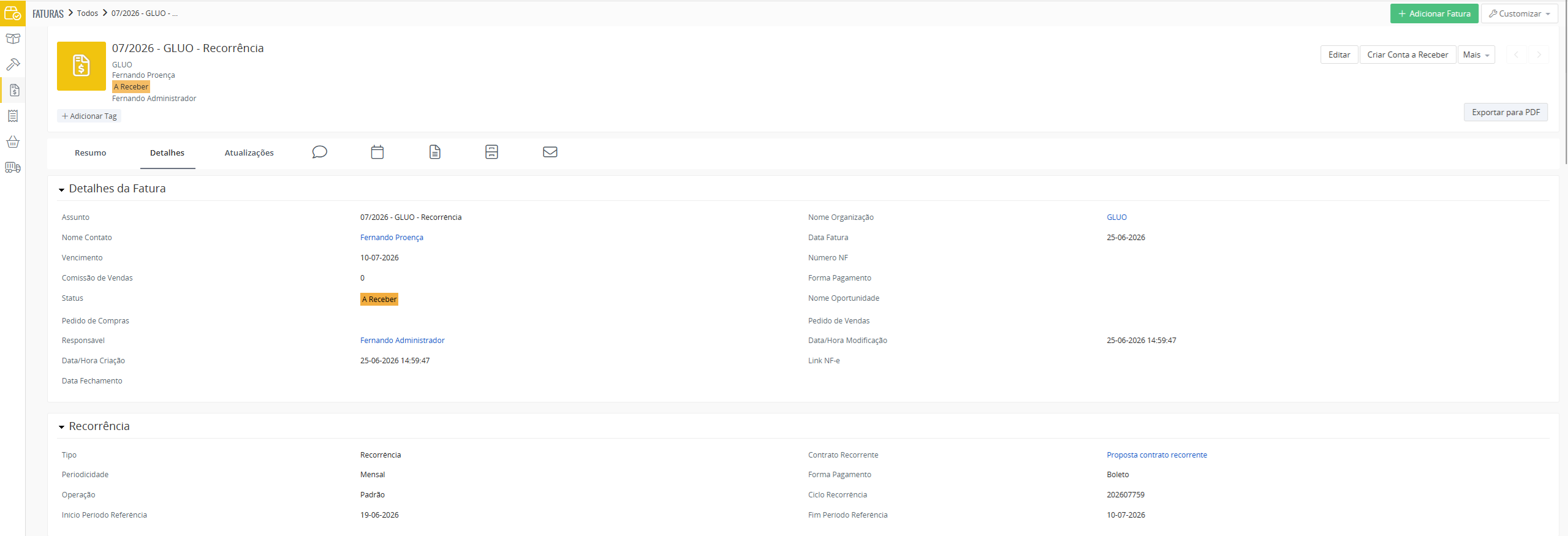Open the documents tab icon

pos(435,152)
